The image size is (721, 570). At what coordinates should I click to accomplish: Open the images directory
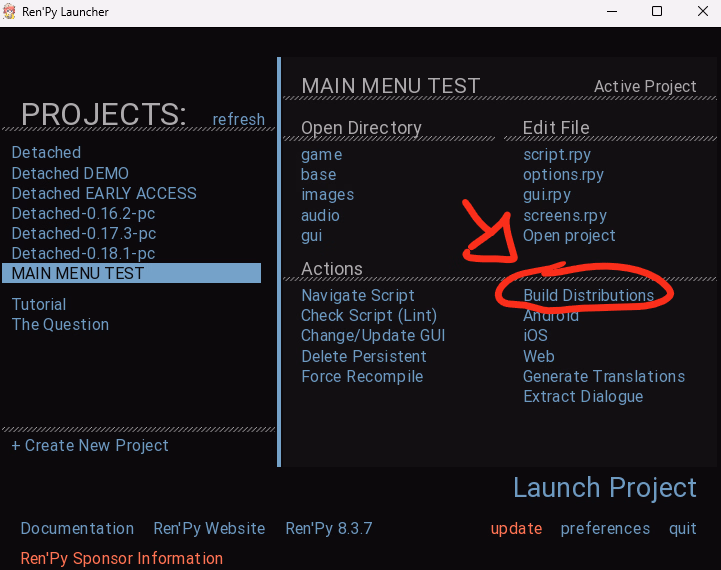click(x=327, y=195)
